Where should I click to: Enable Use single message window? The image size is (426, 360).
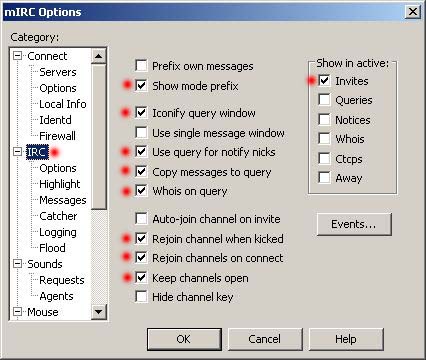[x=141, y=132]
